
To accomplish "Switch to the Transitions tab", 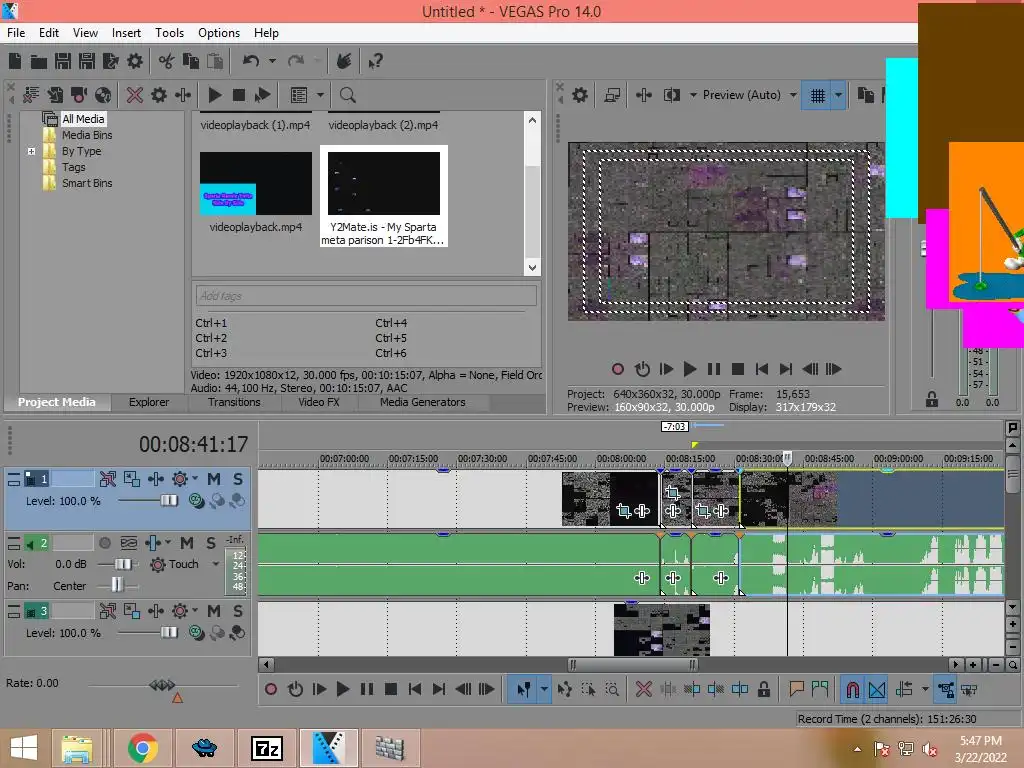I will 234,402.
